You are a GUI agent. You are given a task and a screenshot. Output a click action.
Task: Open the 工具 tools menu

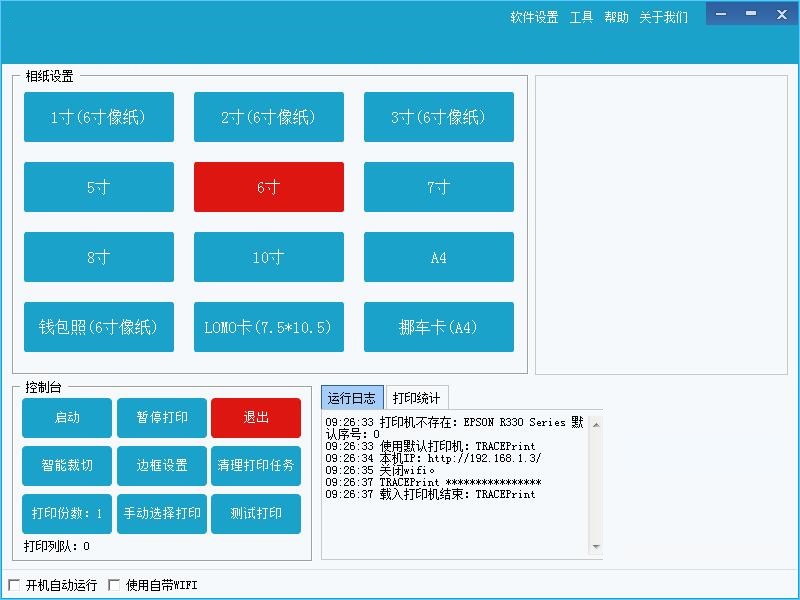(581, 17)
